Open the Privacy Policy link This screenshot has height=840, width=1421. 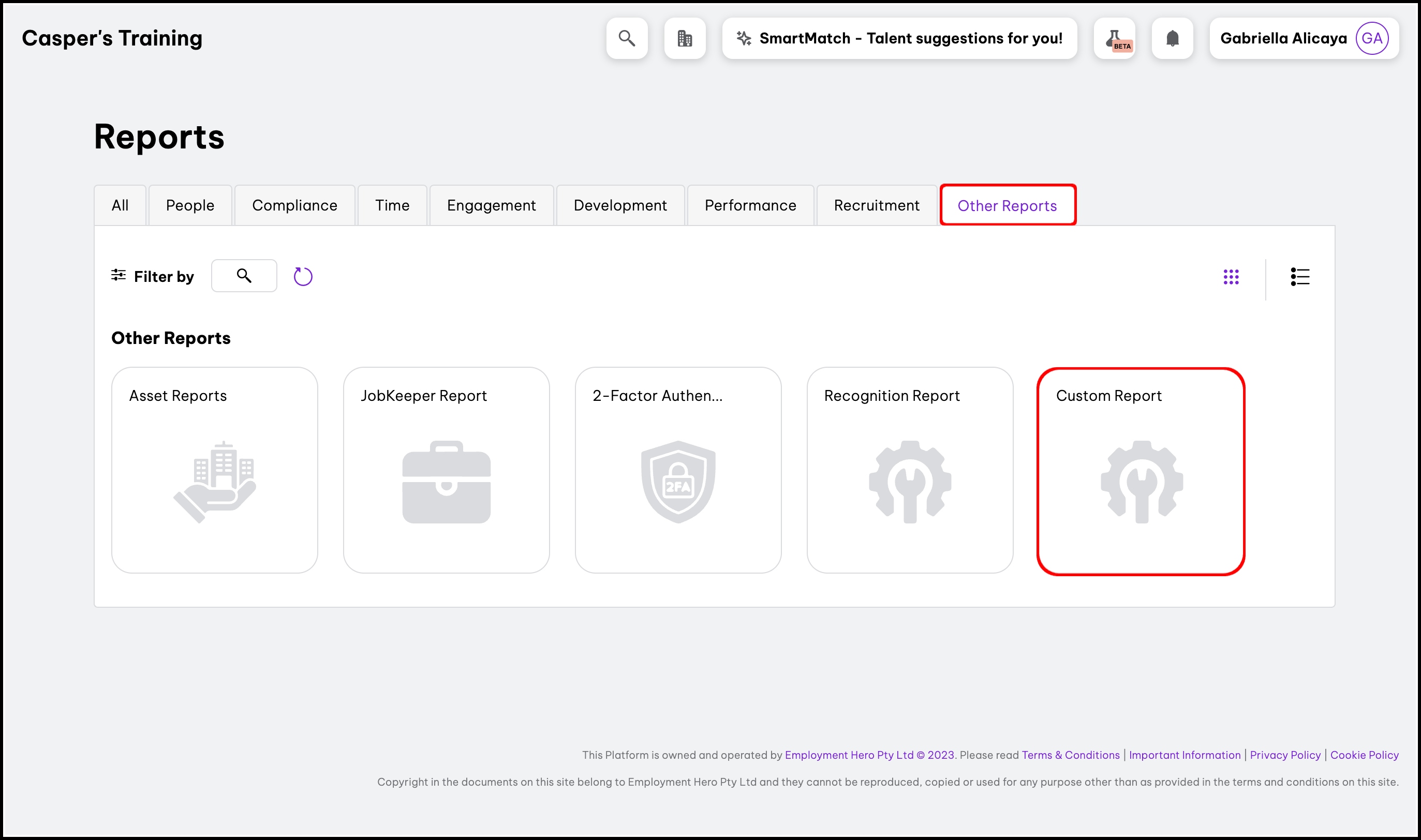(x=1284, y=755)
